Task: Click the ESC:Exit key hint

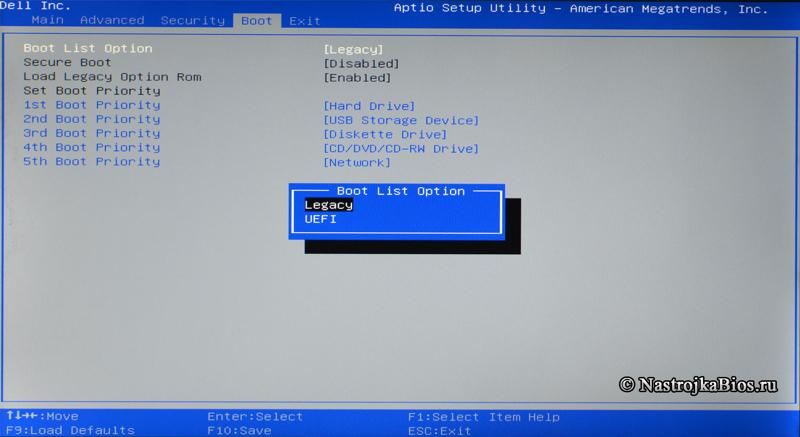Action: coord(439,431)
